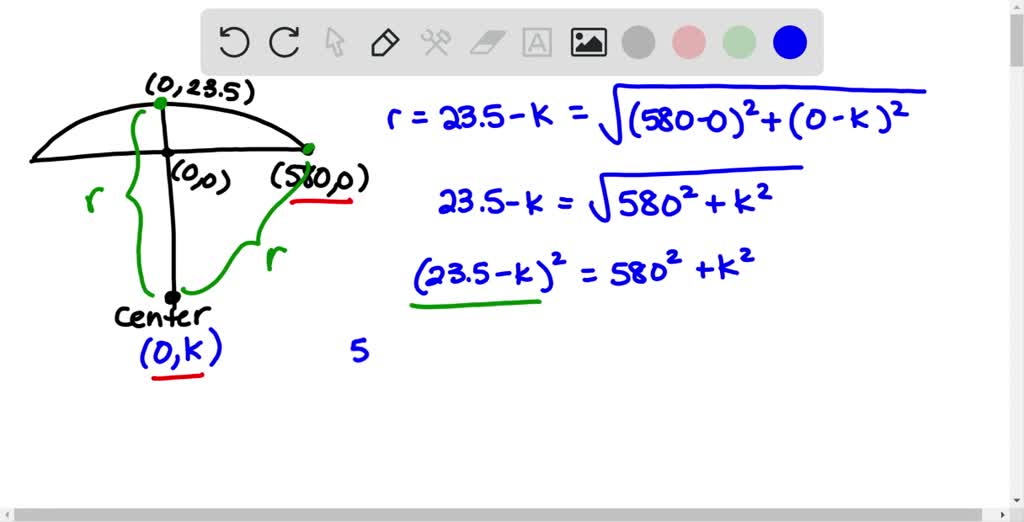Click the horizontal scrollbar at bottom

(x=498, y=515)
